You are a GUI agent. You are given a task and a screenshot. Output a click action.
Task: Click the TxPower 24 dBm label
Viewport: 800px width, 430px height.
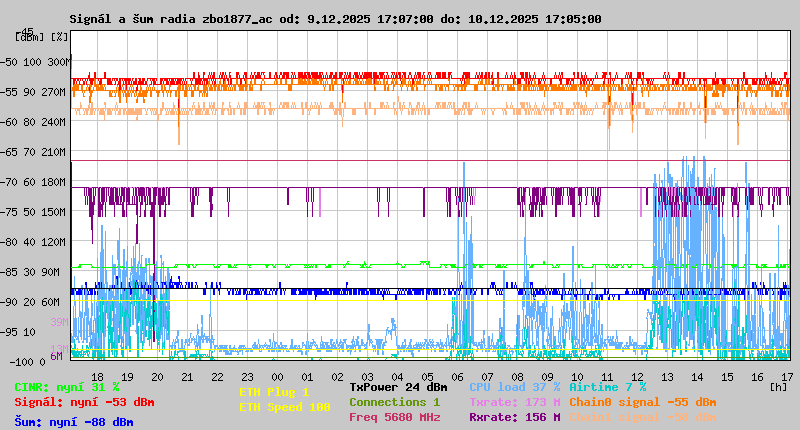pyautogui.click(x=398, y=387)
